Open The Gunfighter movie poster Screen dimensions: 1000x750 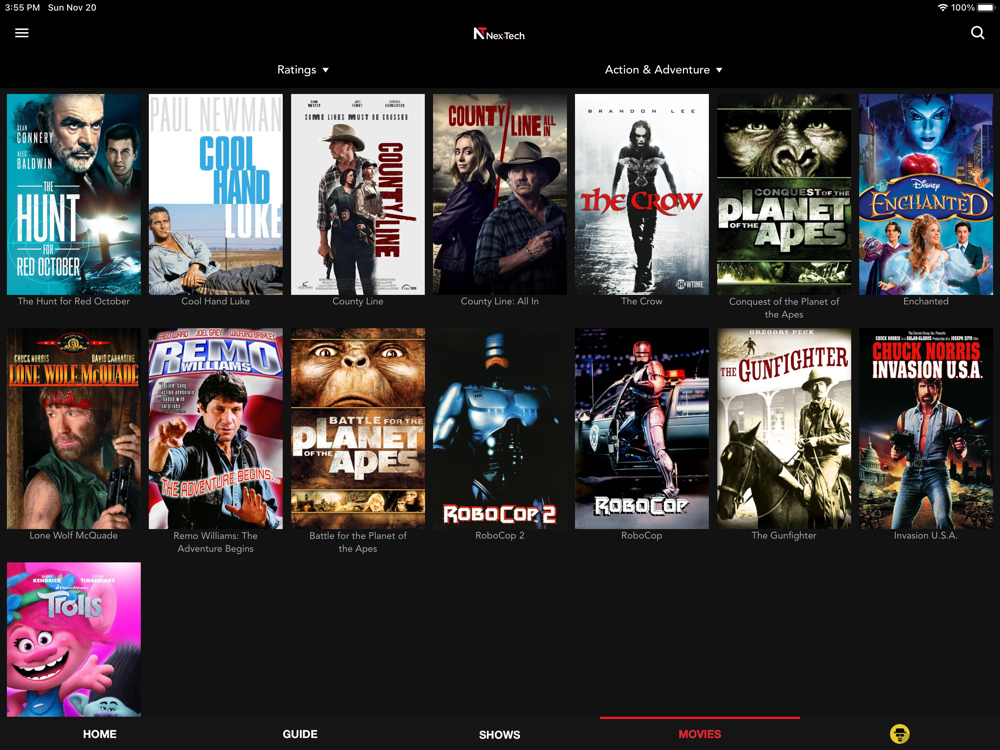[784, 429]
